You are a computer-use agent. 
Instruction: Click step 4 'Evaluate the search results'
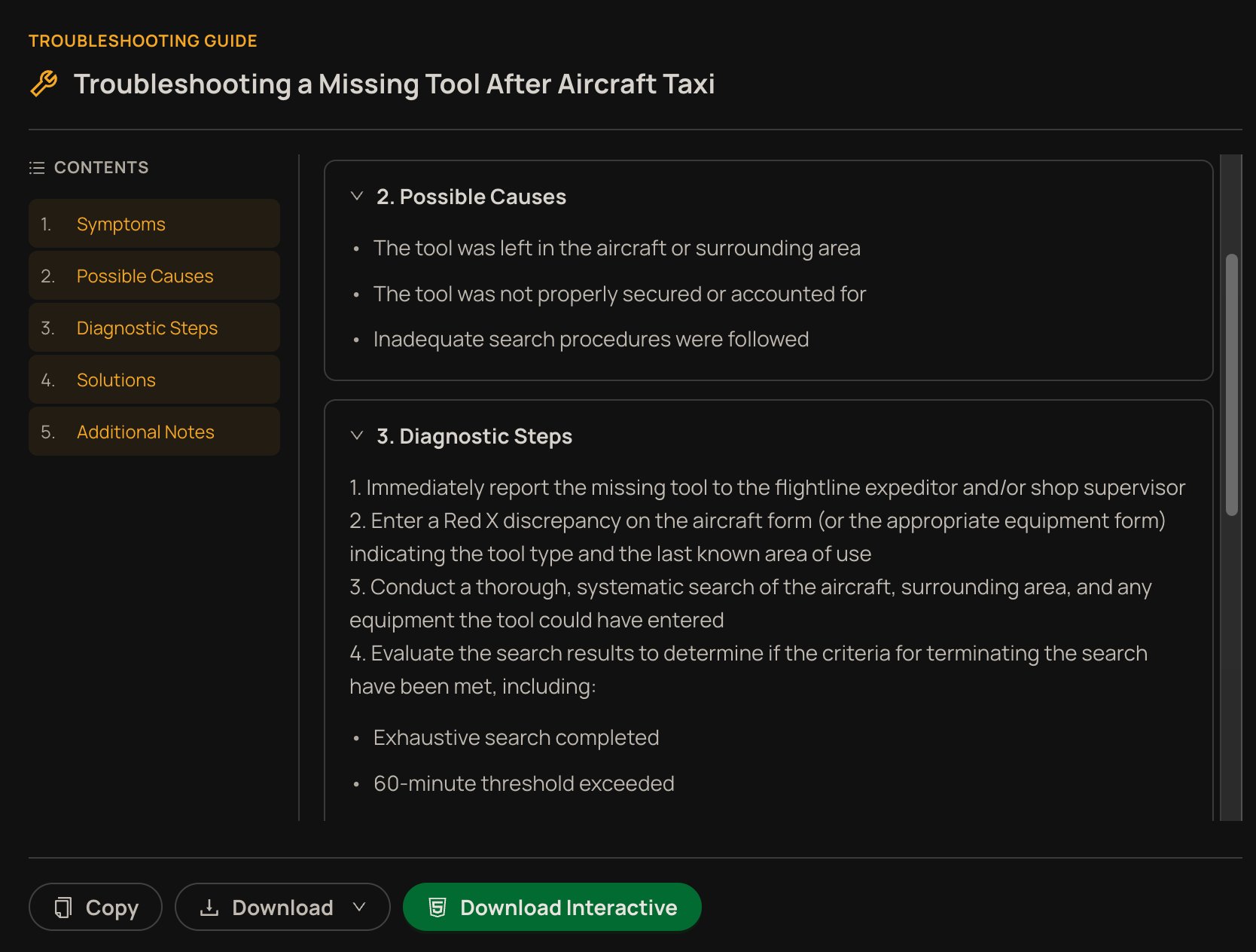tap(748, 670)
